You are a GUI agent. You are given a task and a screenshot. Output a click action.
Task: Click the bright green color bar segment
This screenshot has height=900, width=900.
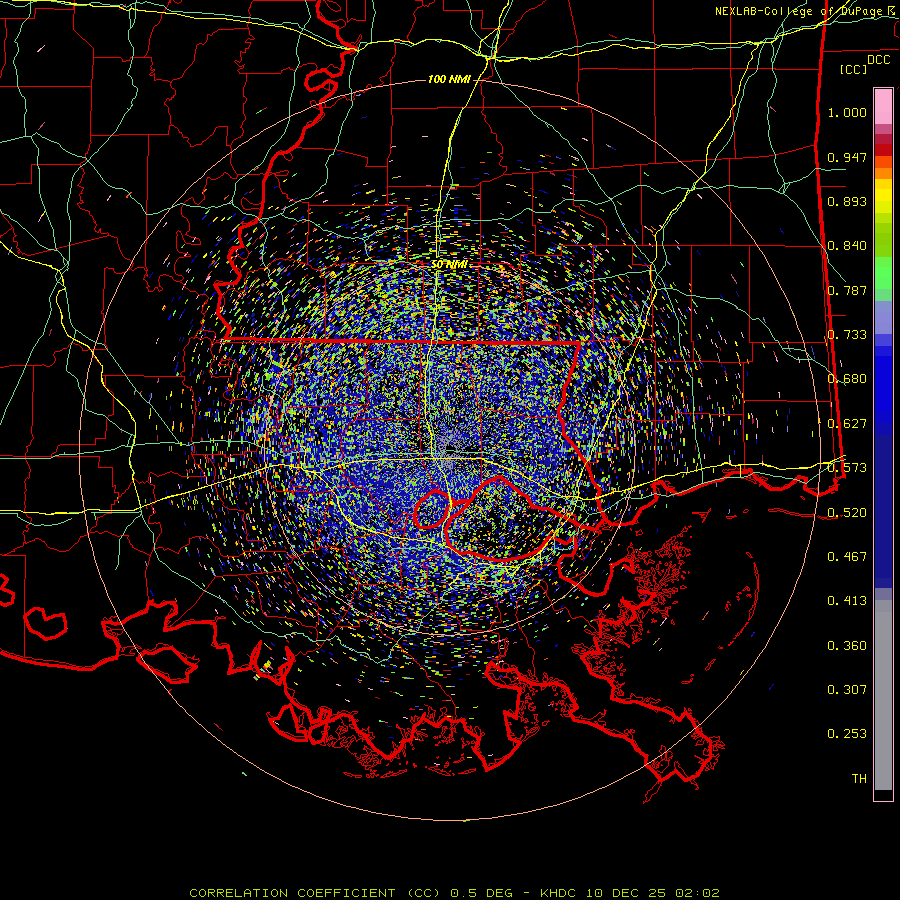point(883,273)
